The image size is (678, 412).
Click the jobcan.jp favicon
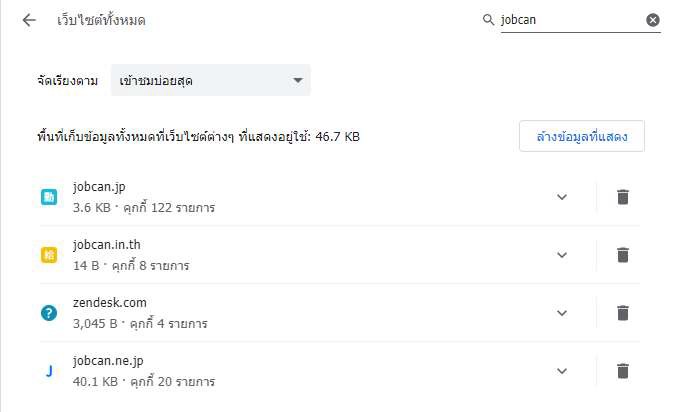[x=49, y=197]
